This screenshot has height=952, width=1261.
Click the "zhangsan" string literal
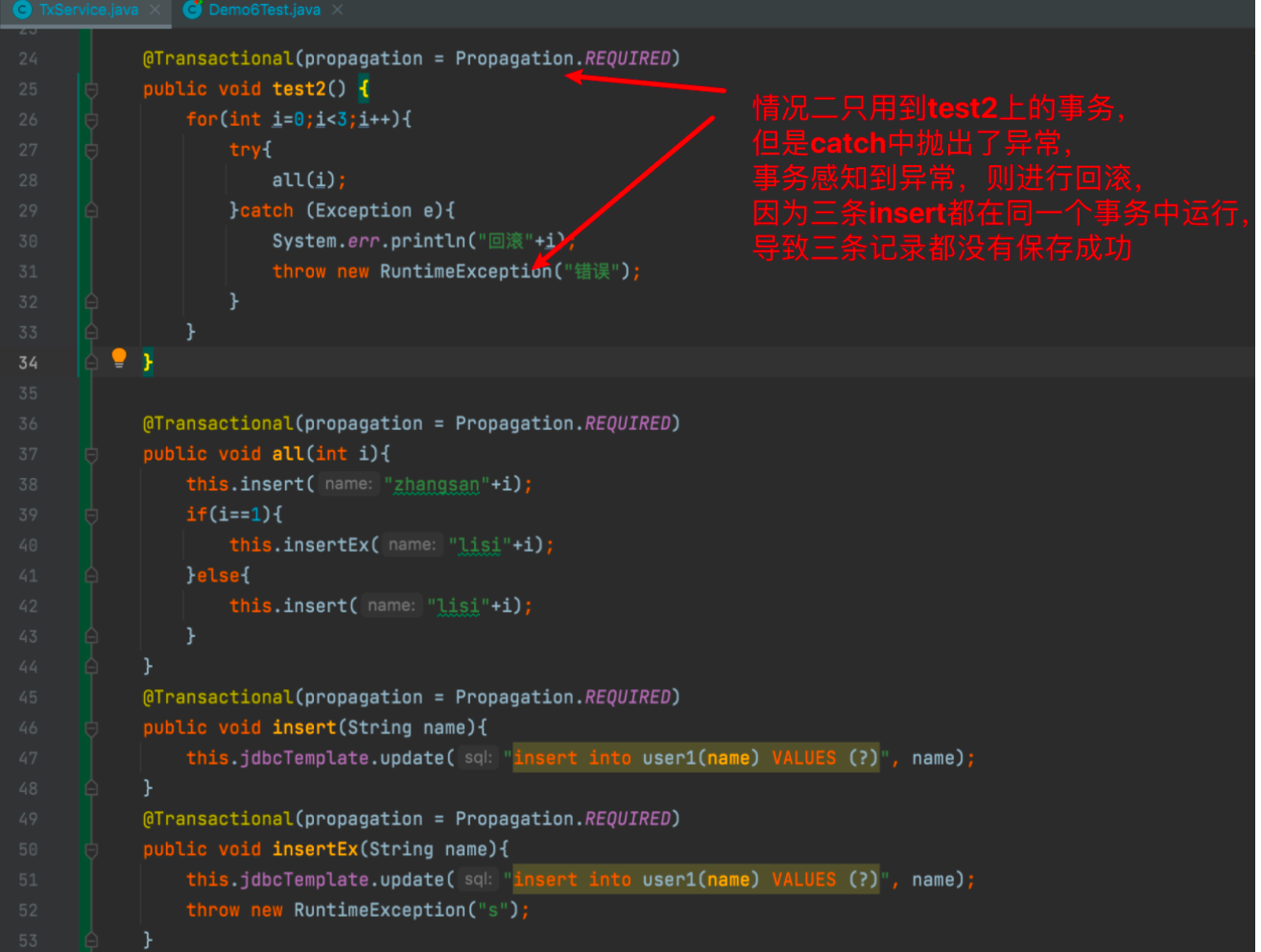(437, 485)
